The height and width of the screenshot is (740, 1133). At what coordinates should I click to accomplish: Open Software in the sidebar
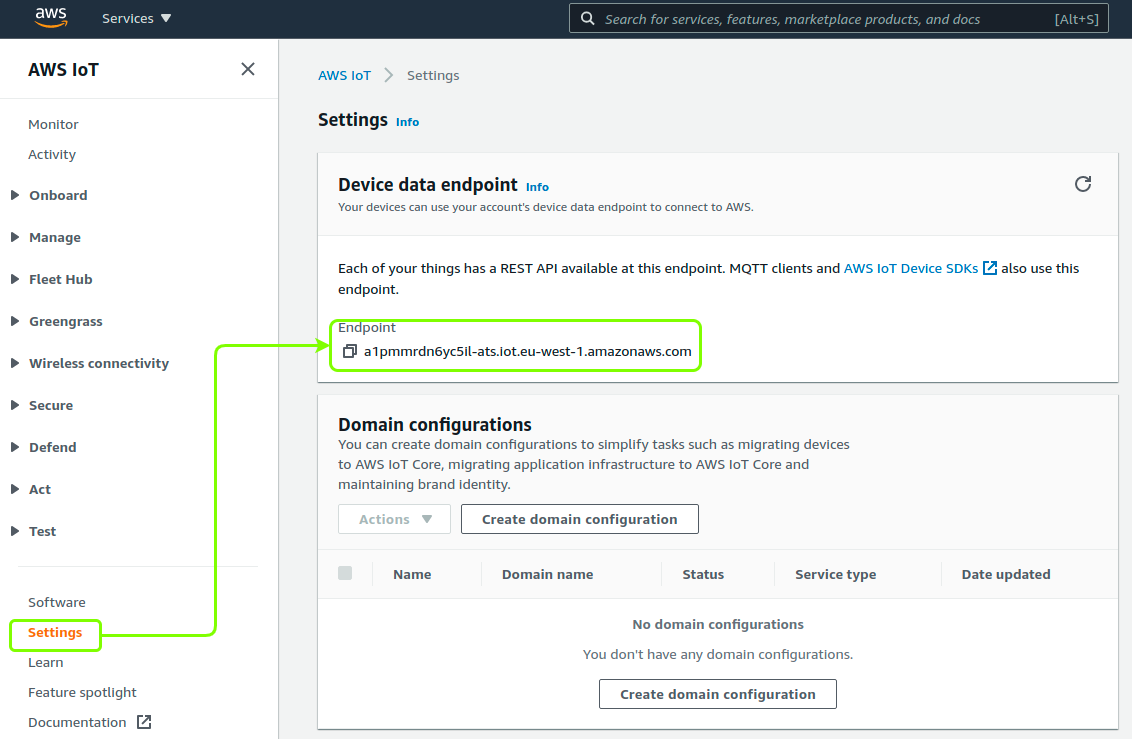pyautogui.click(x=56, y=602)
